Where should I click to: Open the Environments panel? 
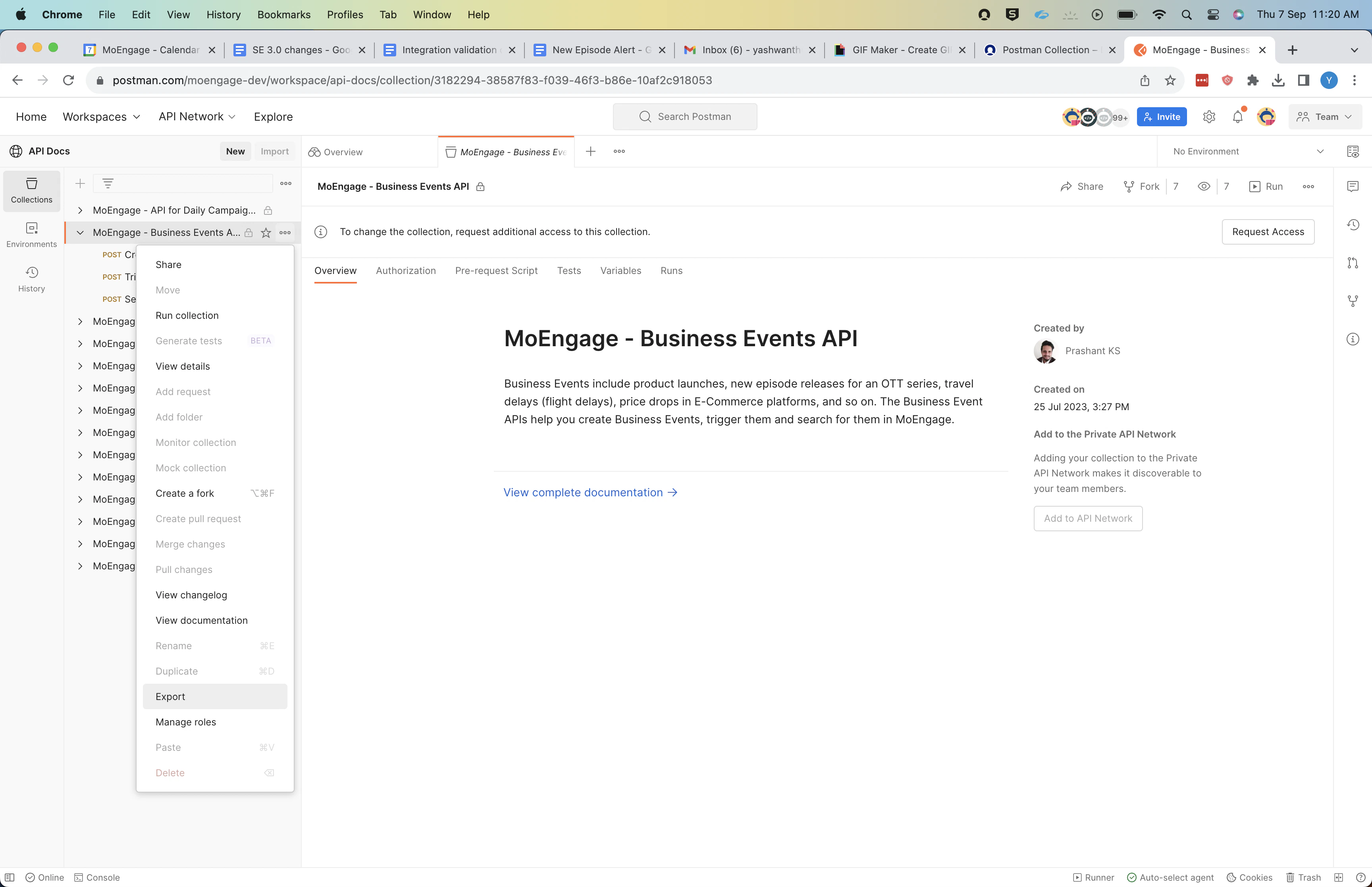point(31,235)
